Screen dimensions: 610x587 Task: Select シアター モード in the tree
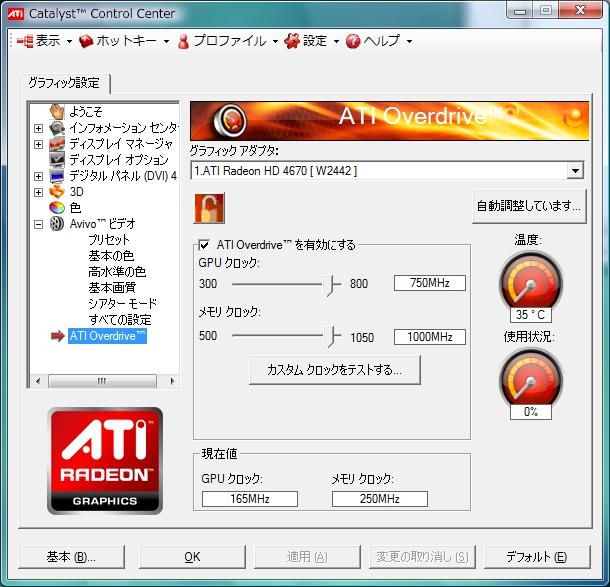pyautogui.click(x=123, y=303)
